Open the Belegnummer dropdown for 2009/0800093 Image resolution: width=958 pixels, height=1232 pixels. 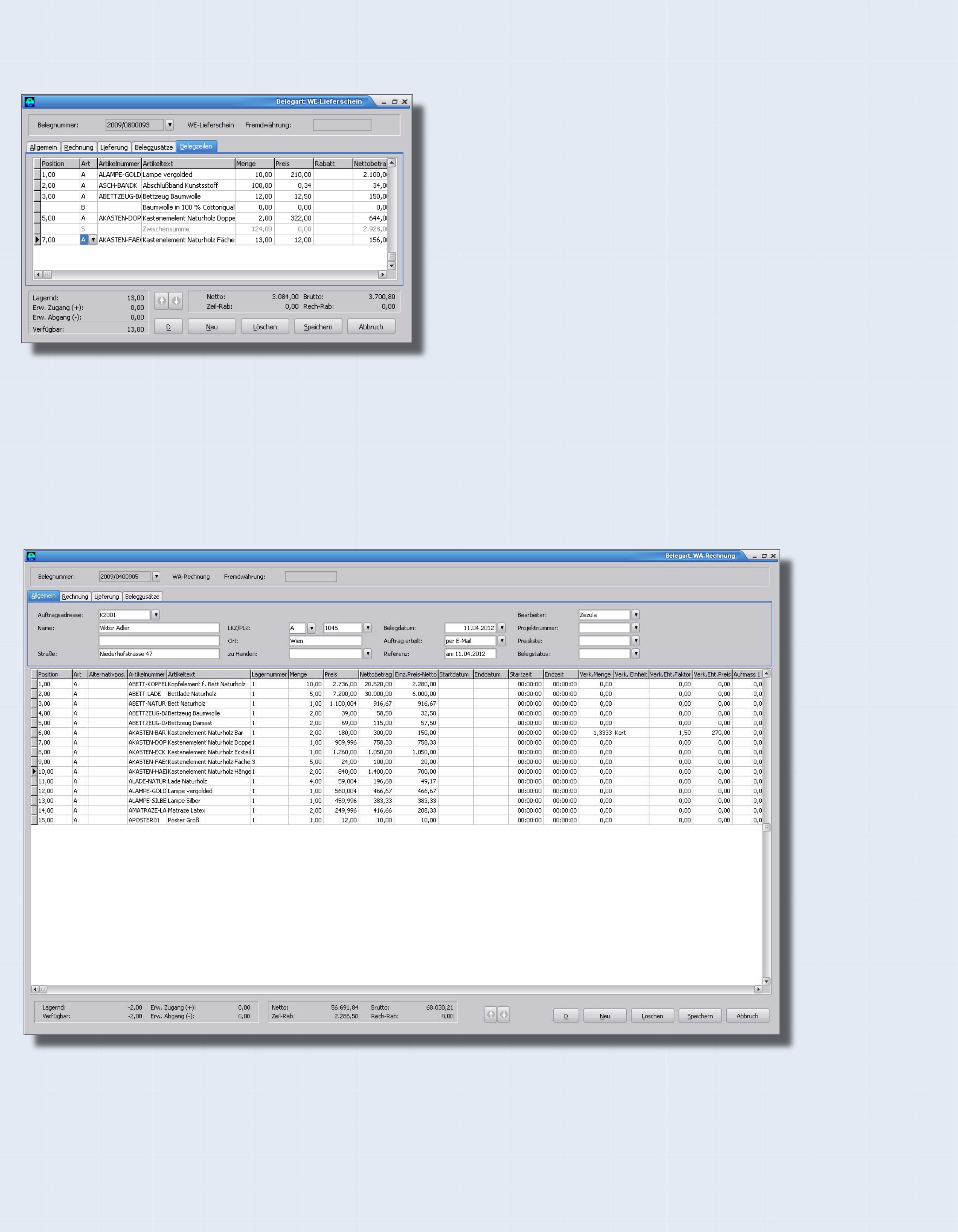pos(169,125)
